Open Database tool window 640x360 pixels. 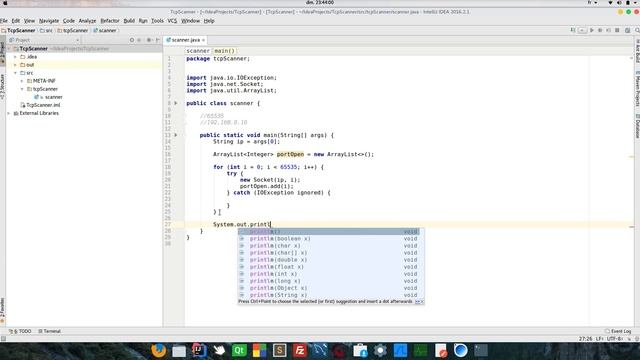coord(637,126)
